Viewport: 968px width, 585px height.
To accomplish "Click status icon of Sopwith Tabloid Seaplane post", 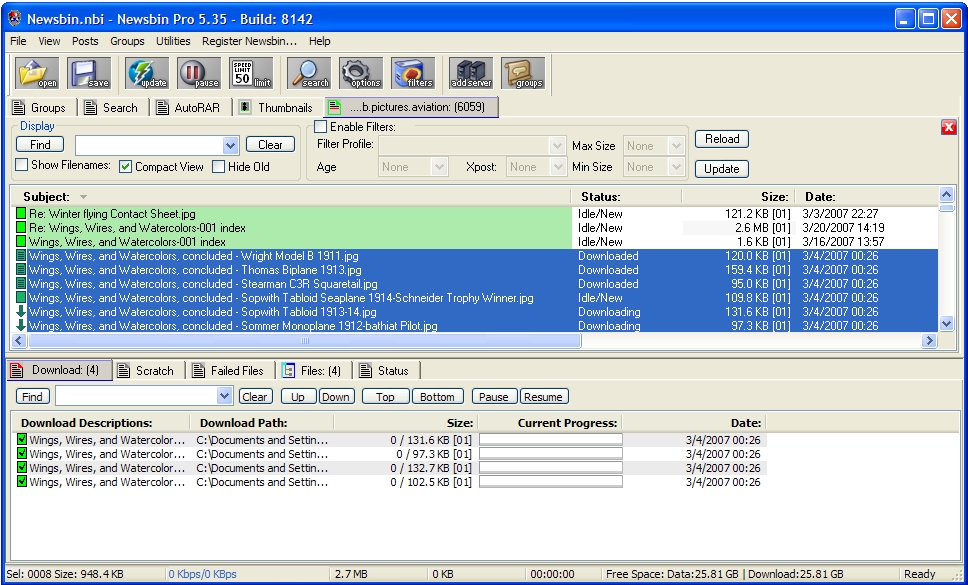I will [20, 298].
